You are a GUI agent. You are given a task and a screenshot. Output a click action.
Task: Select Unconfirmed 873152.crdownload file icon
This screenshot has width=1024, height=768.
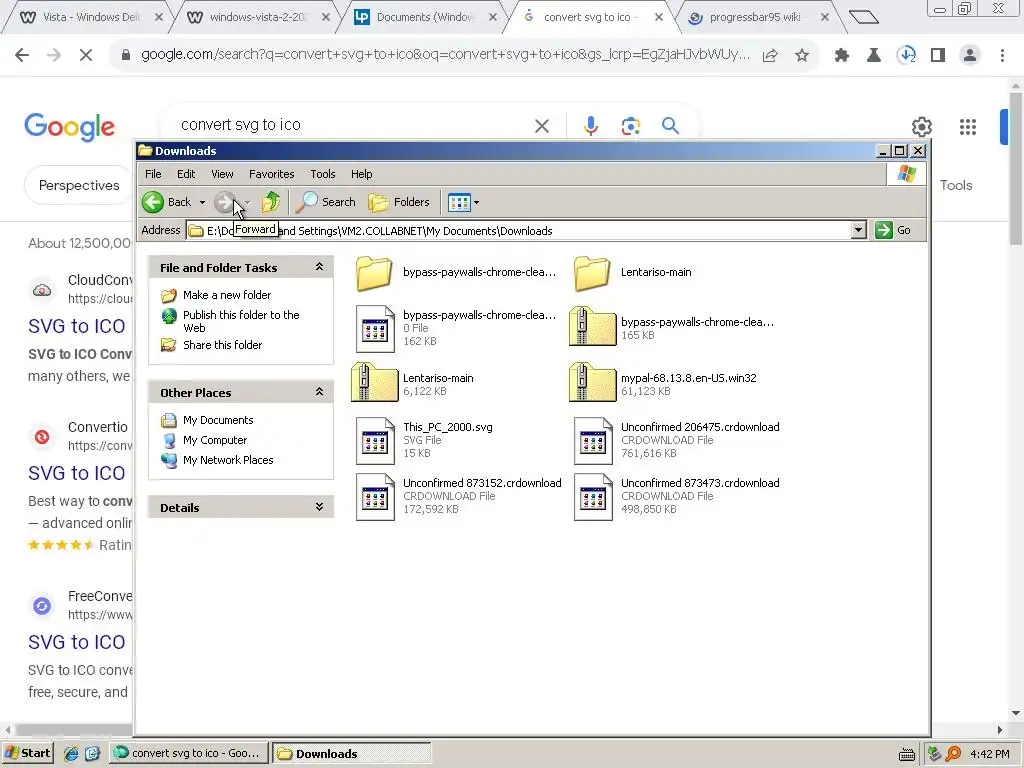[375, 497]
